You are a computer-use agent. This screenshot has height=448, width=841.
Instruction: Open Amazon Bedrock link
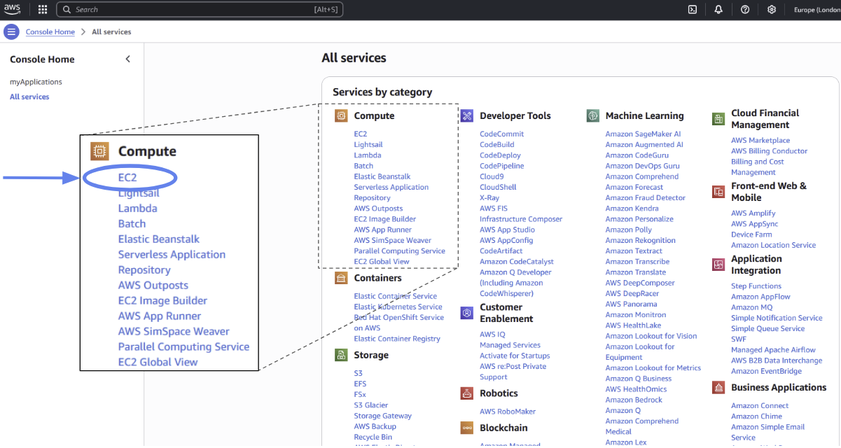coord(633,400)
